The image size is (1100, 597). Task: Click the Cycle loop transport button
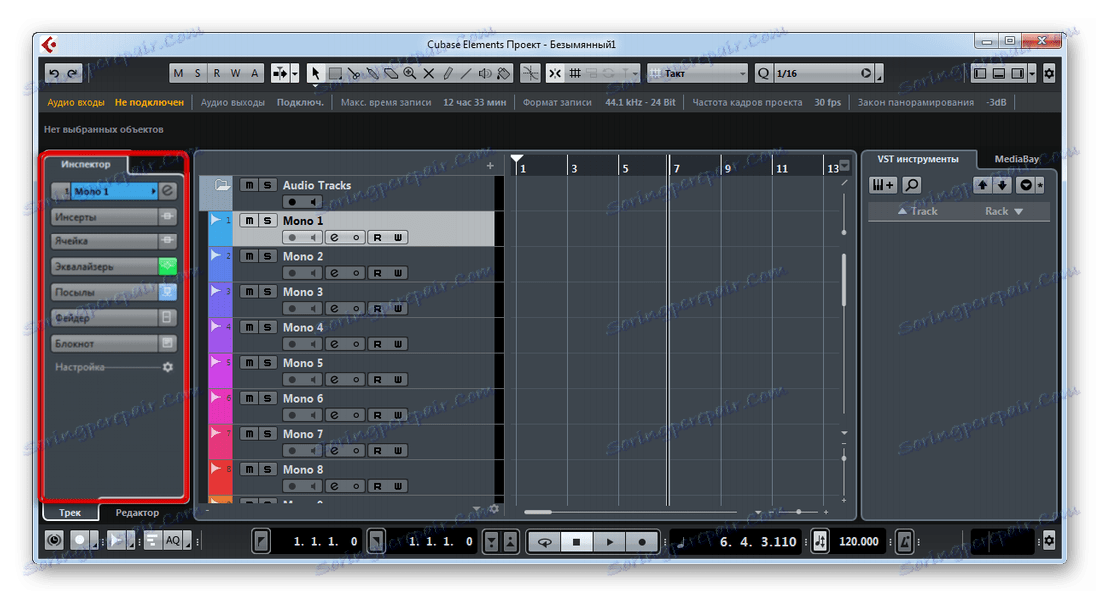pos(544,542)
